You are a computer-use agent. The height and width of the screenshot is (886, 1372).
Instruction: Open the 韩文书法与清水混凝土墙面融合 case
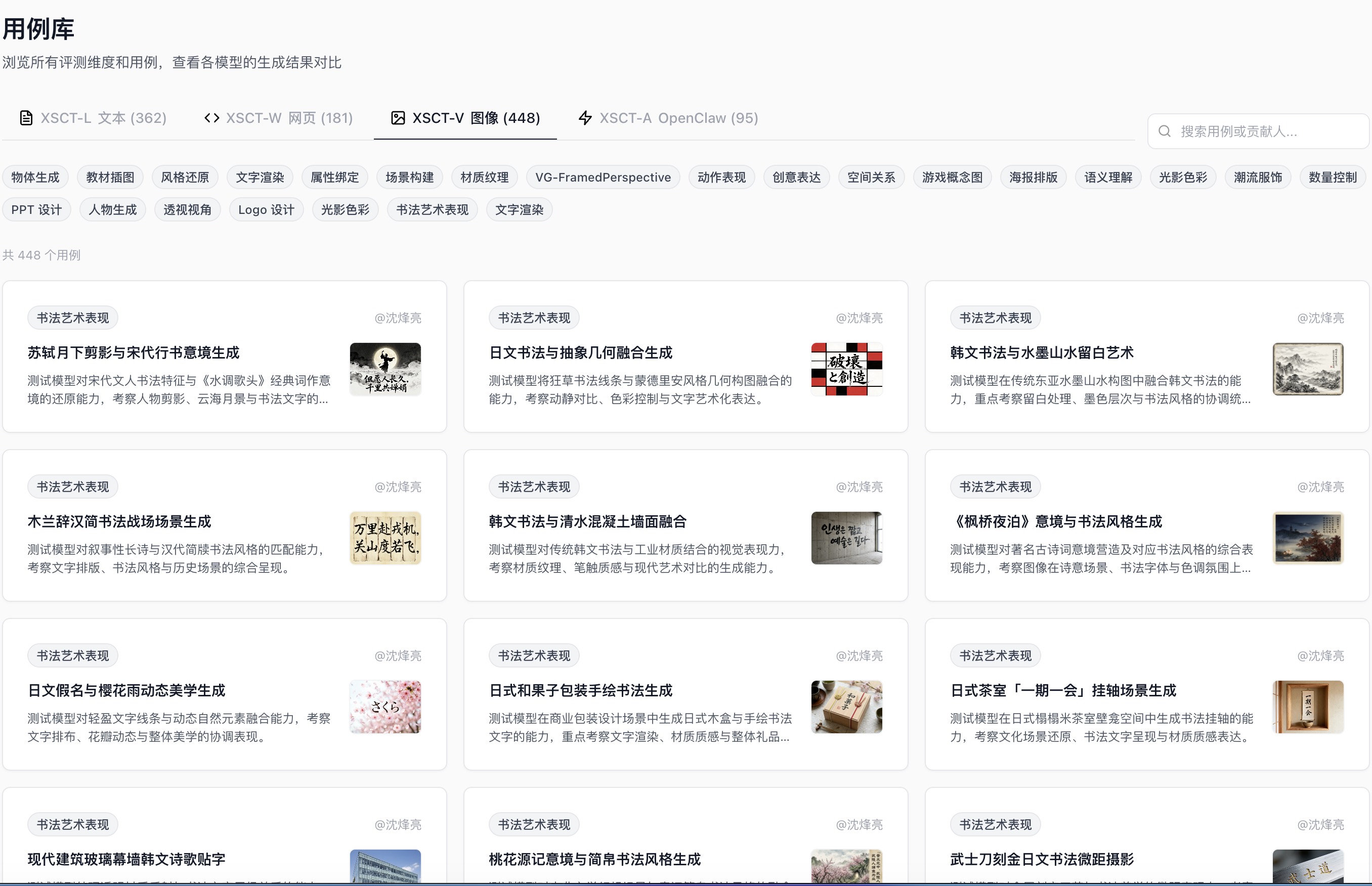click(x=587, y=522)
